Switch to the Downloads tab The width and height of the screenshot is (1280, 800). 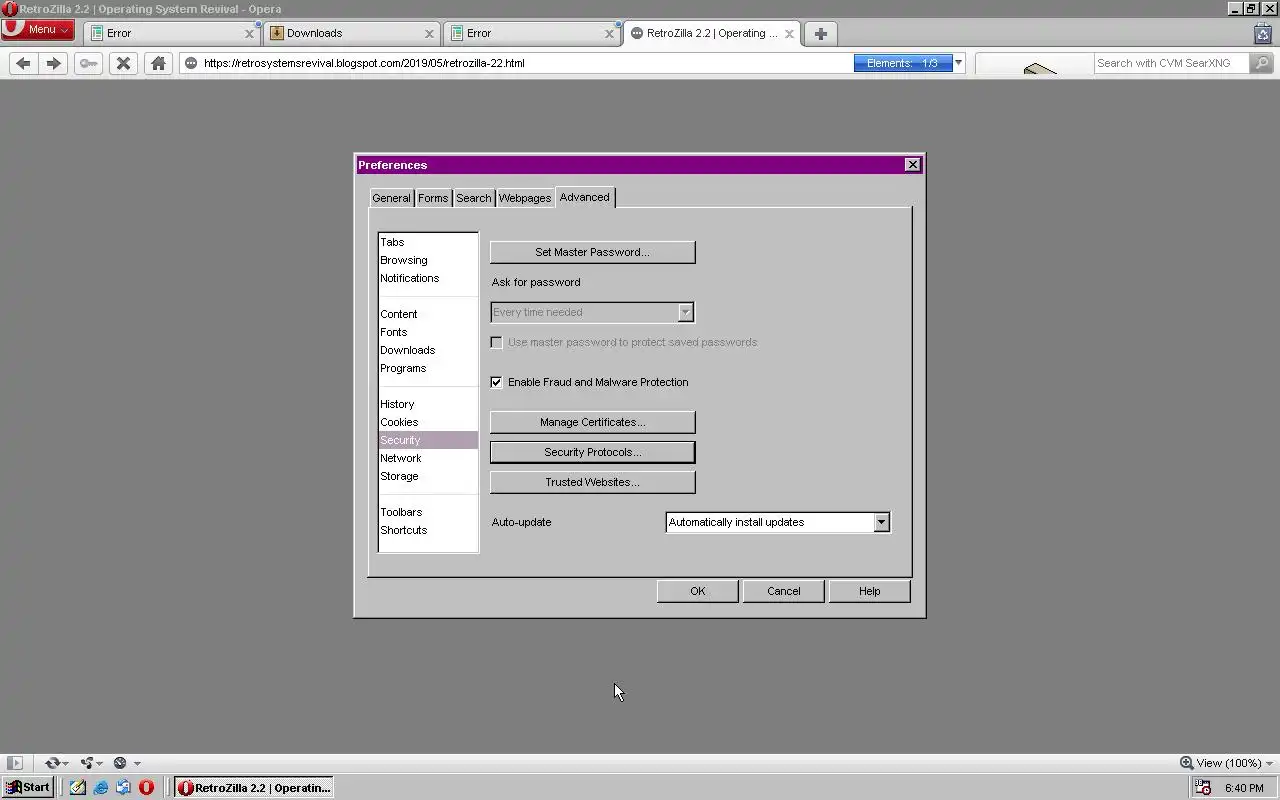[351, 33]
